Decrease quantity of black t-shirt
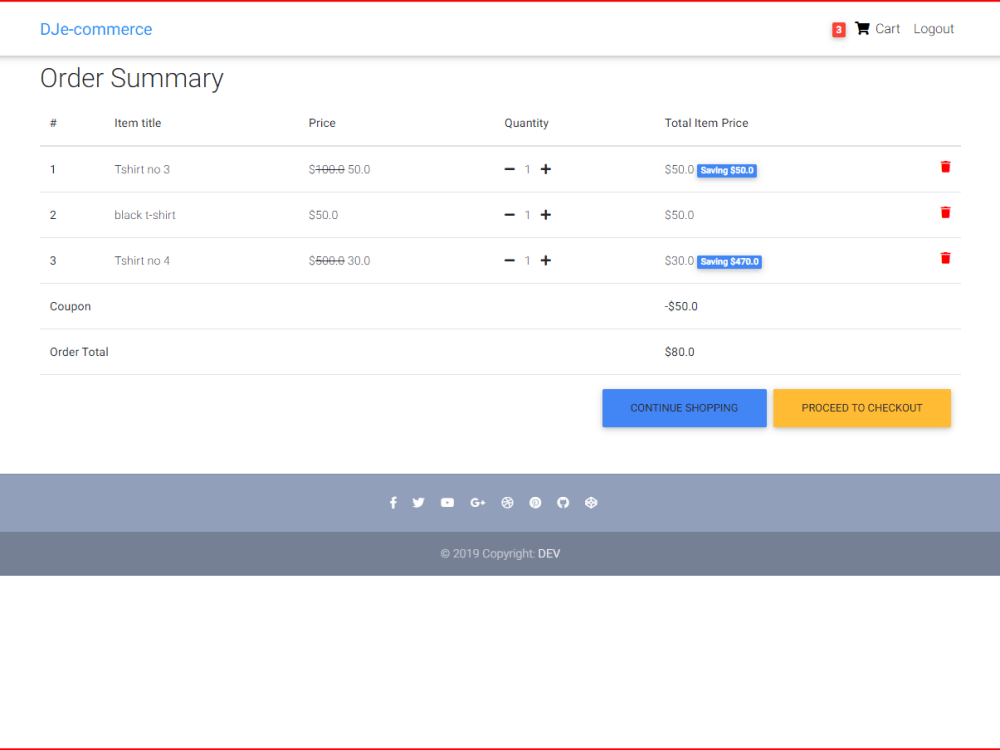1000x750 pixels. (509, 214)
